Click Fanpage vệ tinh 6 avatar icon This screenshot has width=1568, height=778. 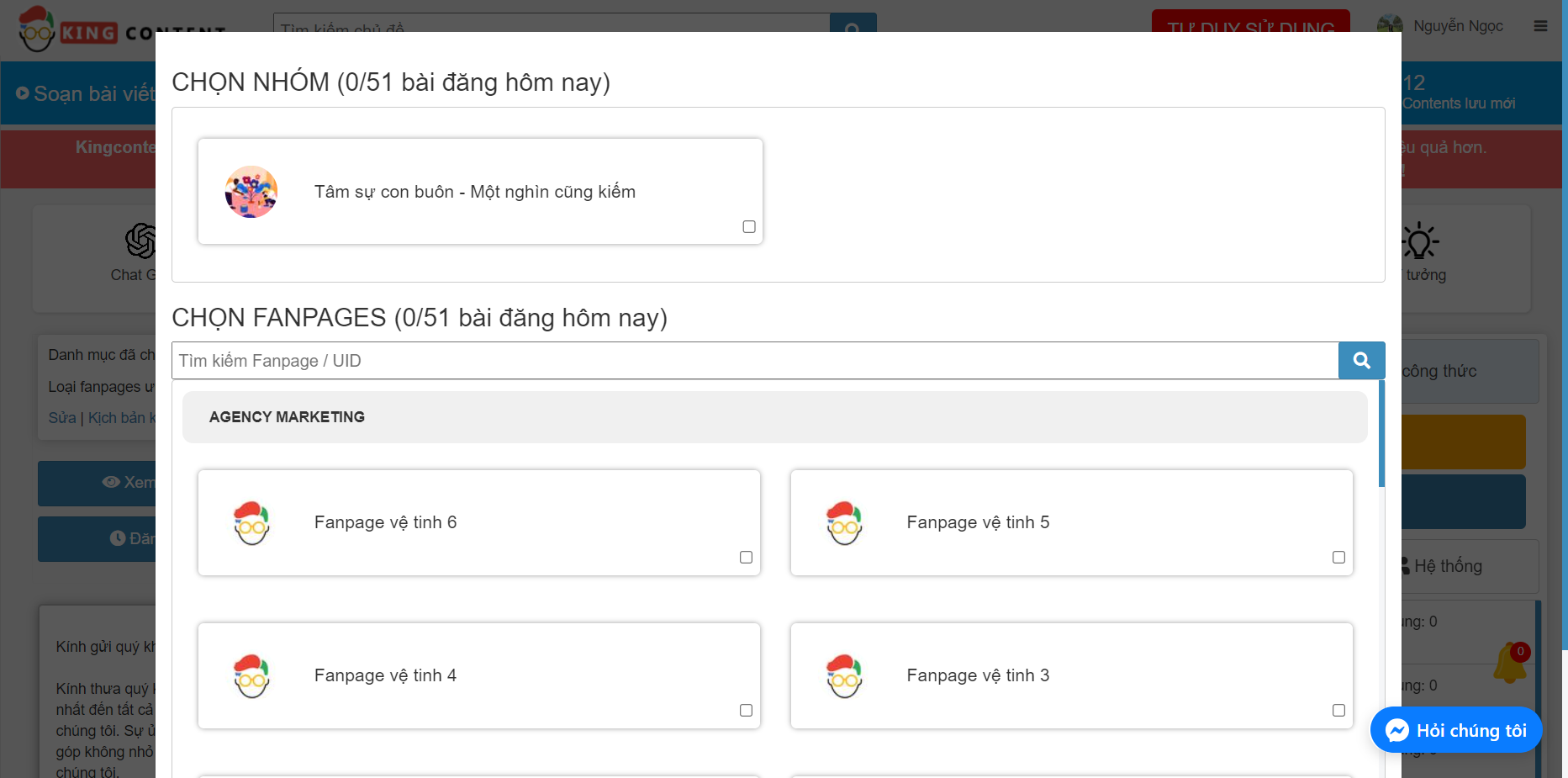[x=251, y=522]
